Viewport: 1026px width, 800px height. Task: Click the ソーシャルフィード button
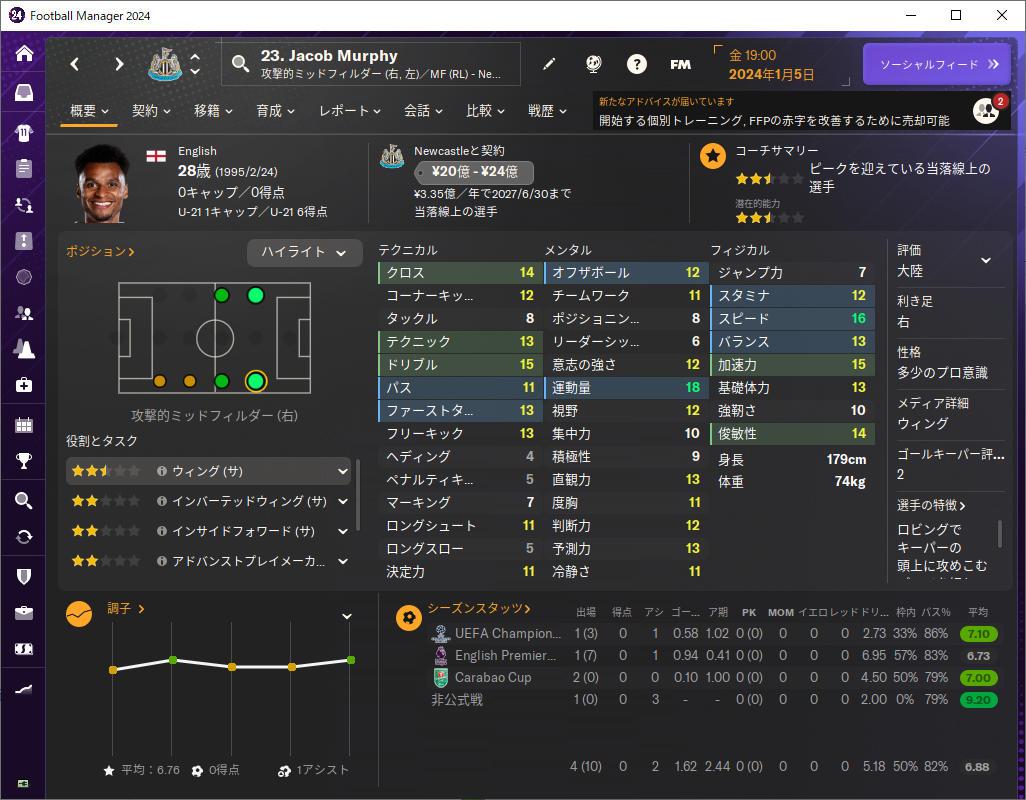[x=936, y=64]
